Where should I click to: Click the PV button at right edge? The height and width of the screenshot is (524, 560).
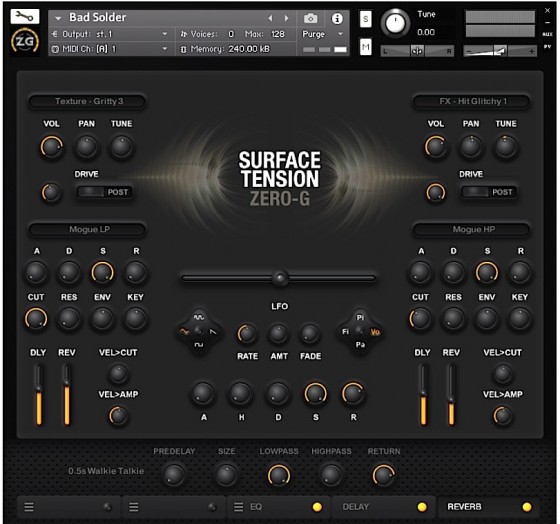547,46
